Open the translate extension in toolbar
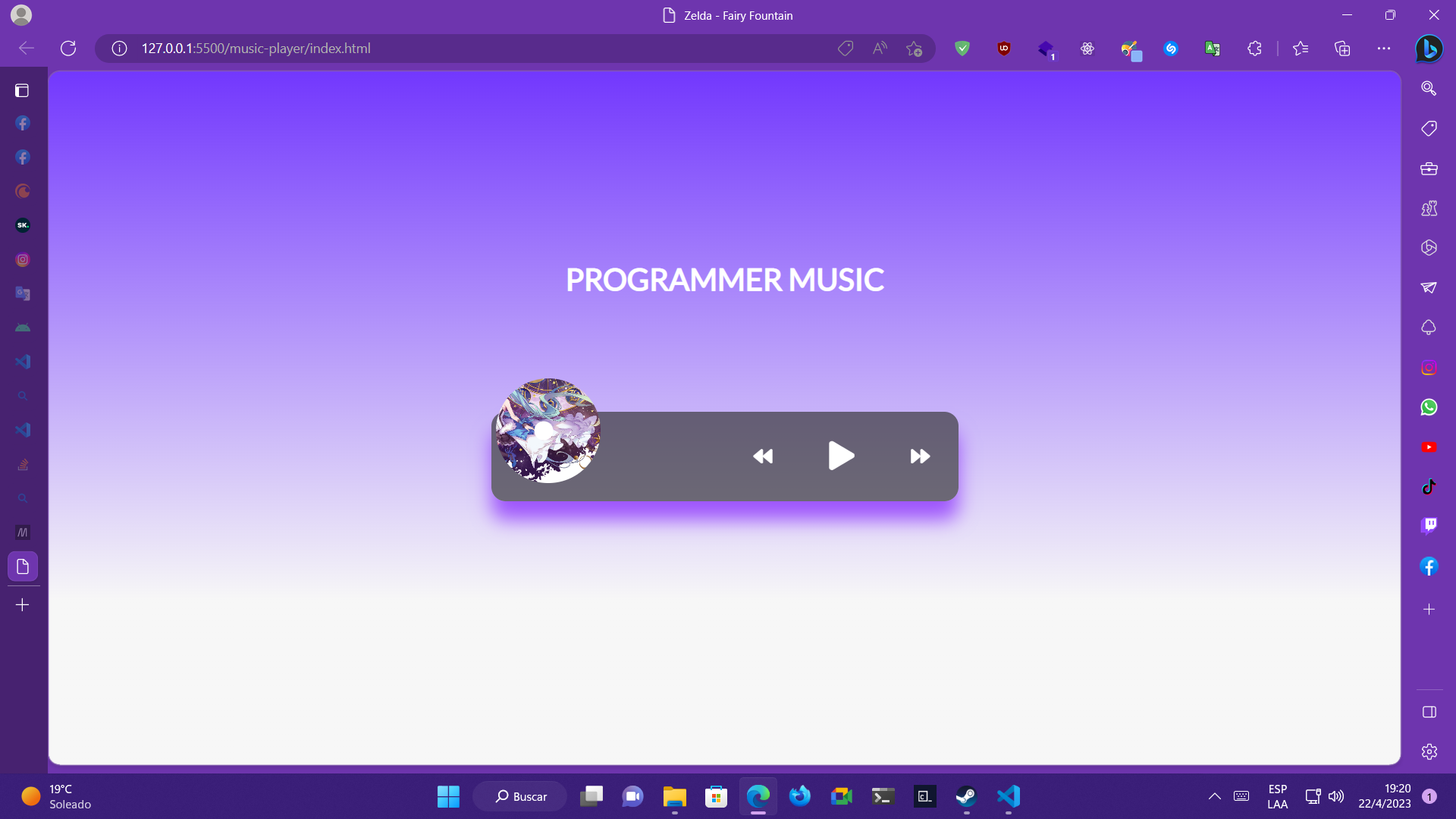The image size is (1456, 819). (x=1213, y=49)
